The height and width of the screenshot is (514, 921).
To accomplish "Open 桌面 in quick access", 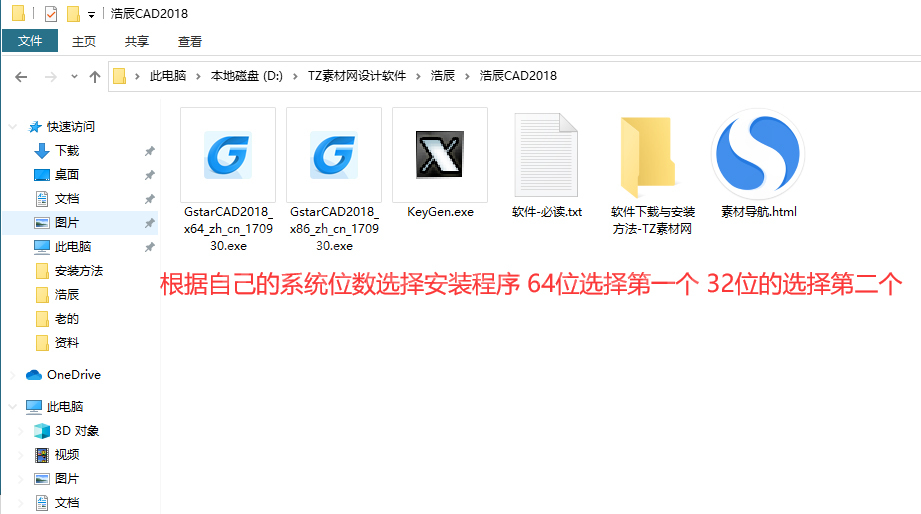I will coord(67,175).
